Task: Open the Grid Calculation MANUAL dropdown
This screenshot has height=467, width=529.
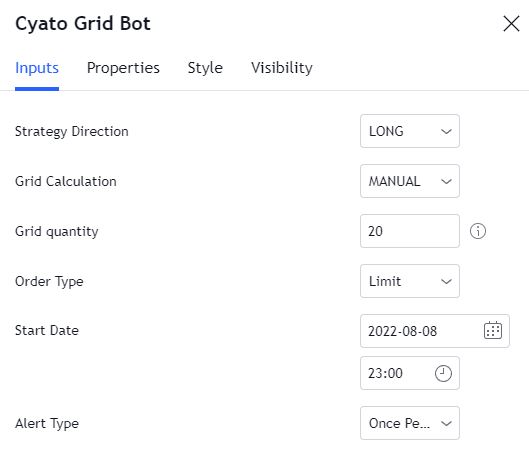Action: 410,181
